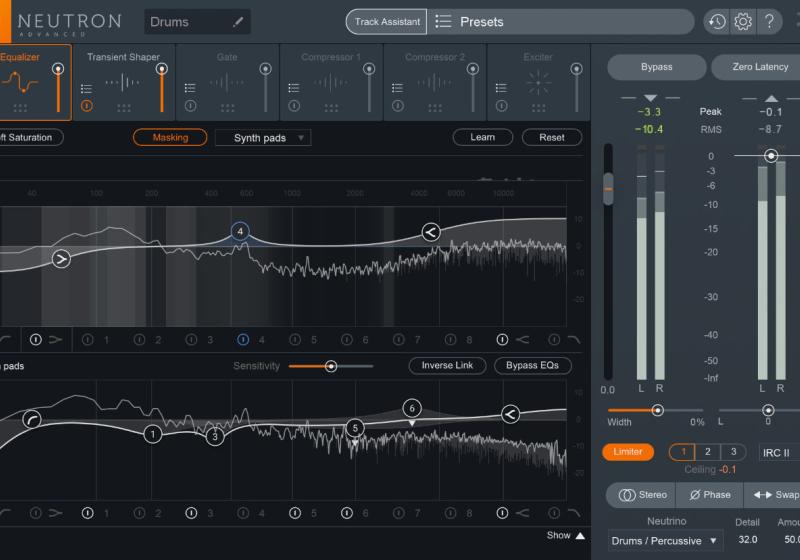This screenshot has height=560, width=800.
Task: Click the Zero Latency button
Action: tap(757, 67)
